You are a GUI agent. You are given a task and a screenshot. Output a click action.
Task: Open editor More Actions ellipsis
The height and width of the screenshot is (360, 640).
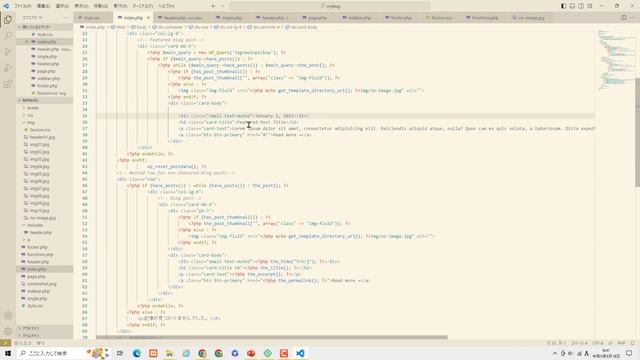coord(633,18)
